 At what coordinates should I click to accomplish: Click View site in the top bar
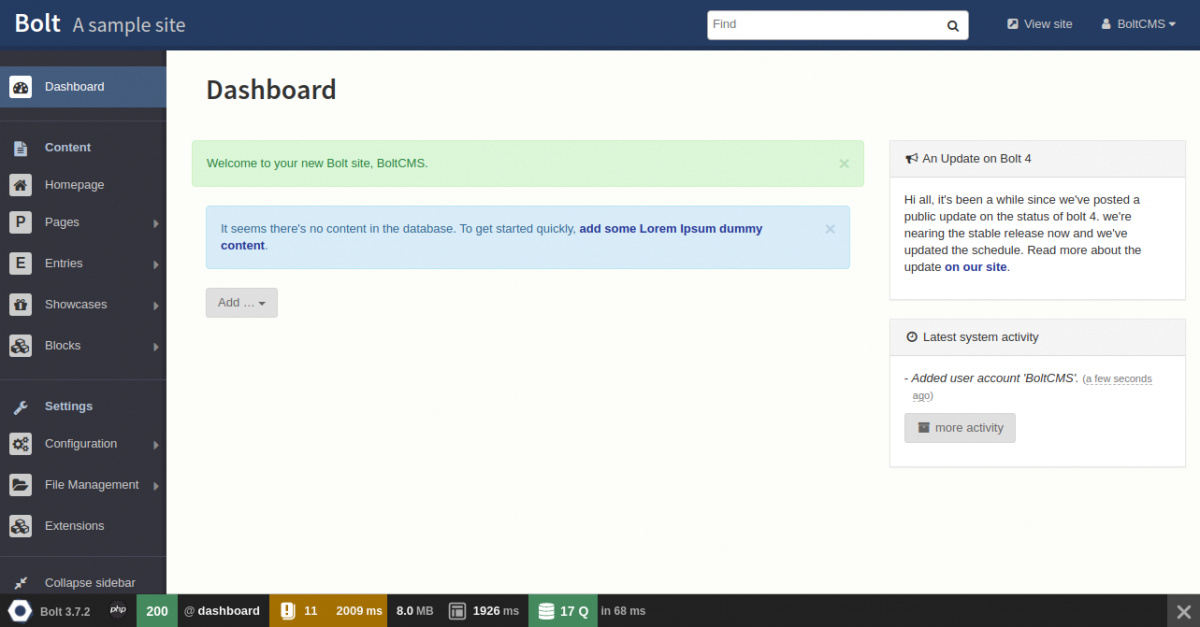coord(1039,23)
